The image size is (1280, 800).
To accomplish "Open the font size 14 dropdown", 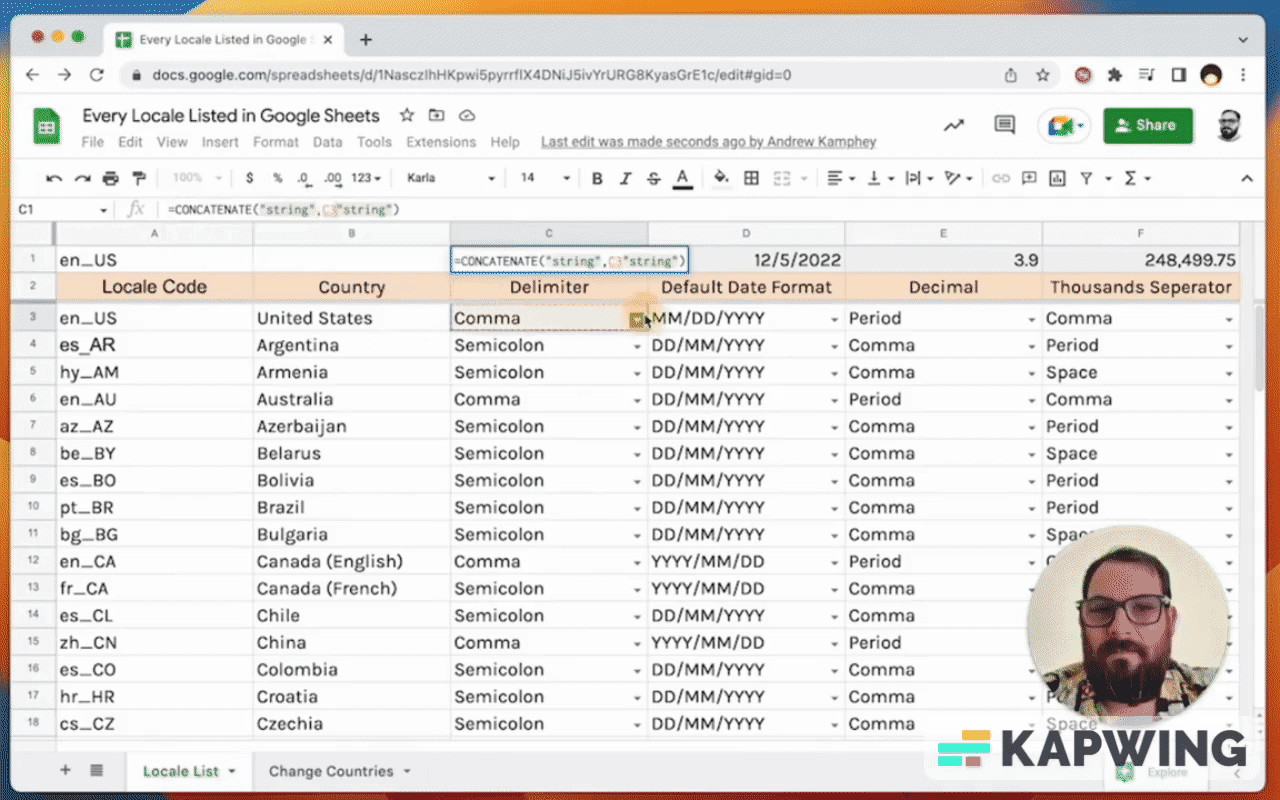I will pyautogui.click(x=545, y=178).
